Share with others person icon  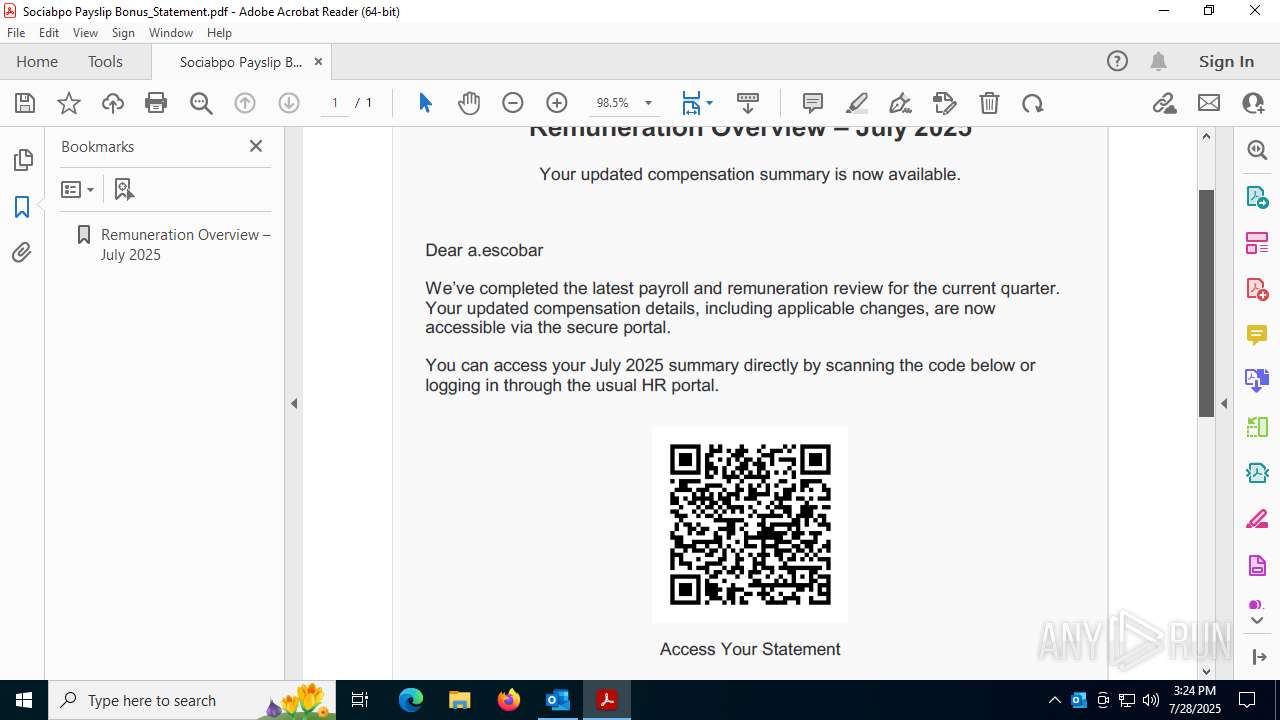pos(1253,103)
